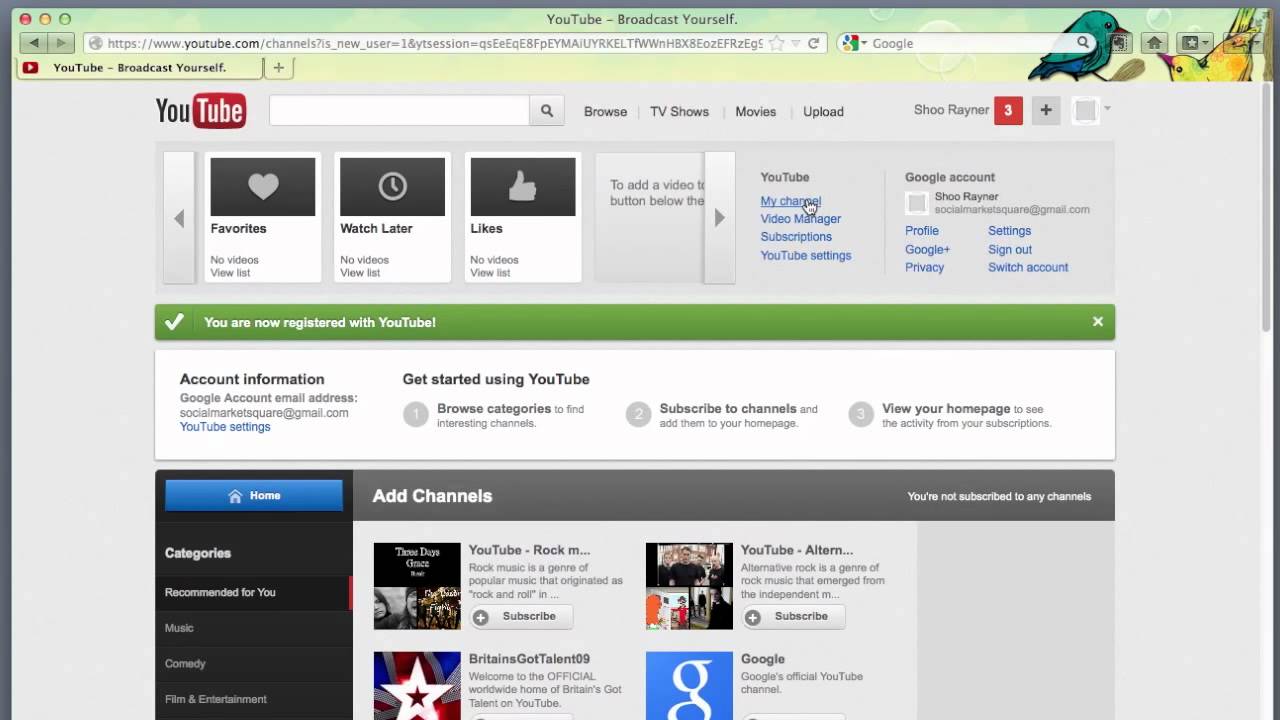Click View list under Watch Later
Screen dimensions: 1280x720
coord(360,273)
